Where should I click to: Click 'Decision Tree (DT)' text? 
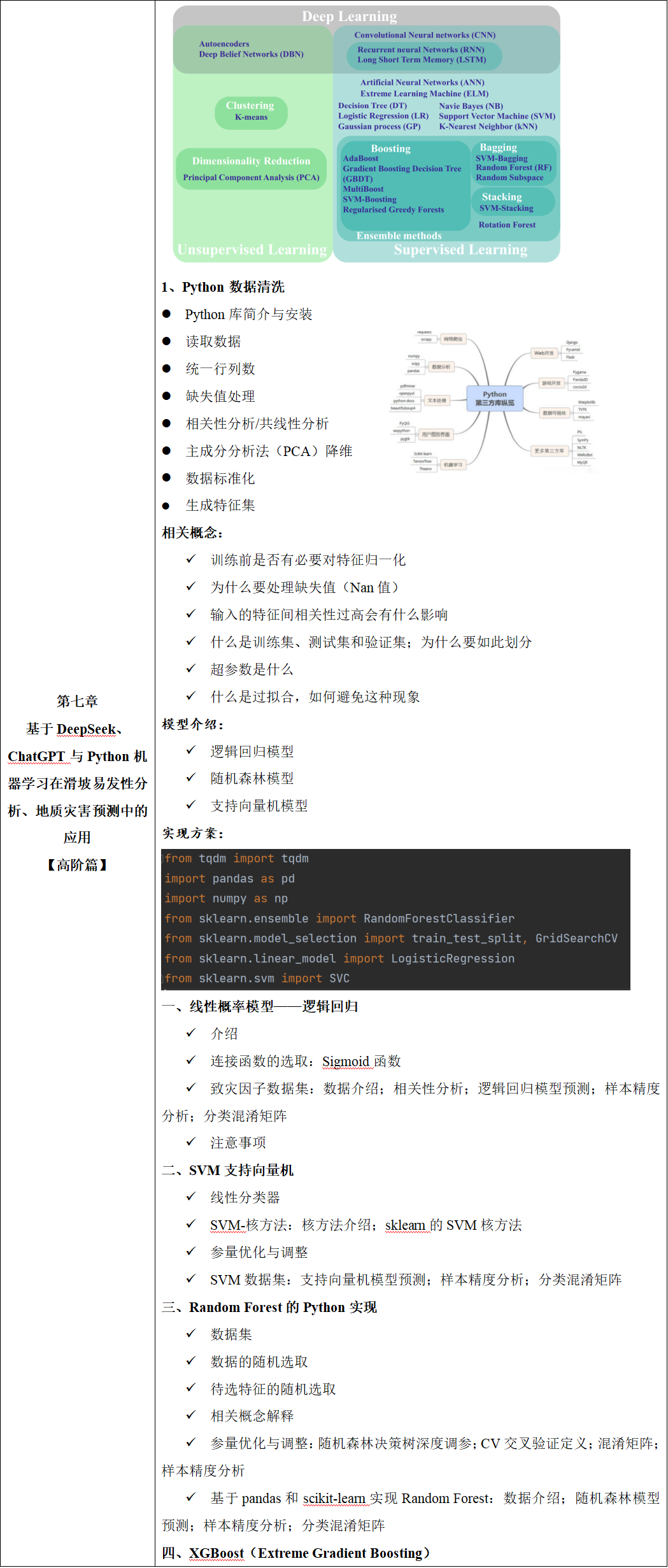click(372, 106)
